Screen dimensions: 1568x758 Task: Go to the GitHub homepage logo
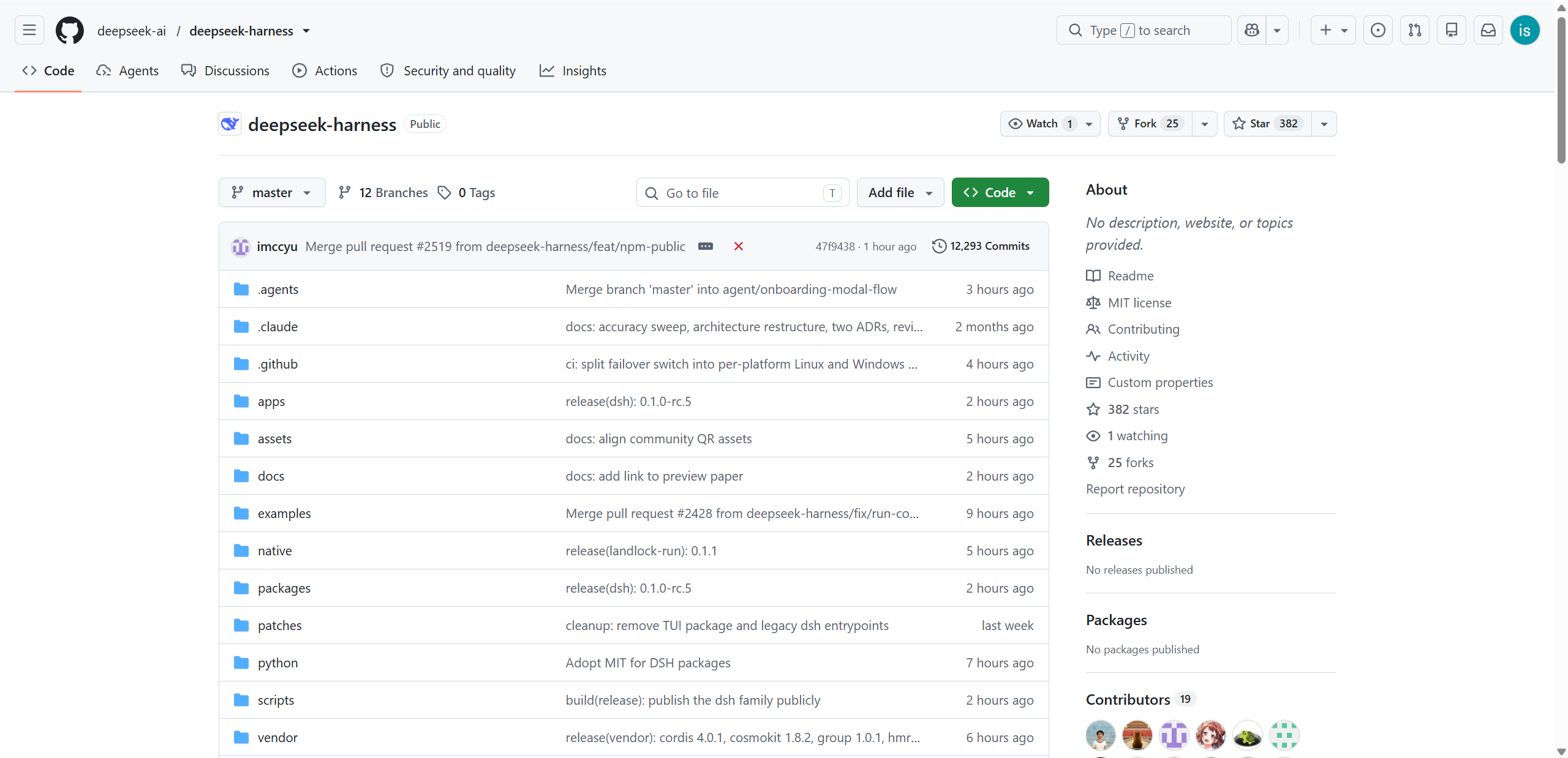(x=70, y=30)
